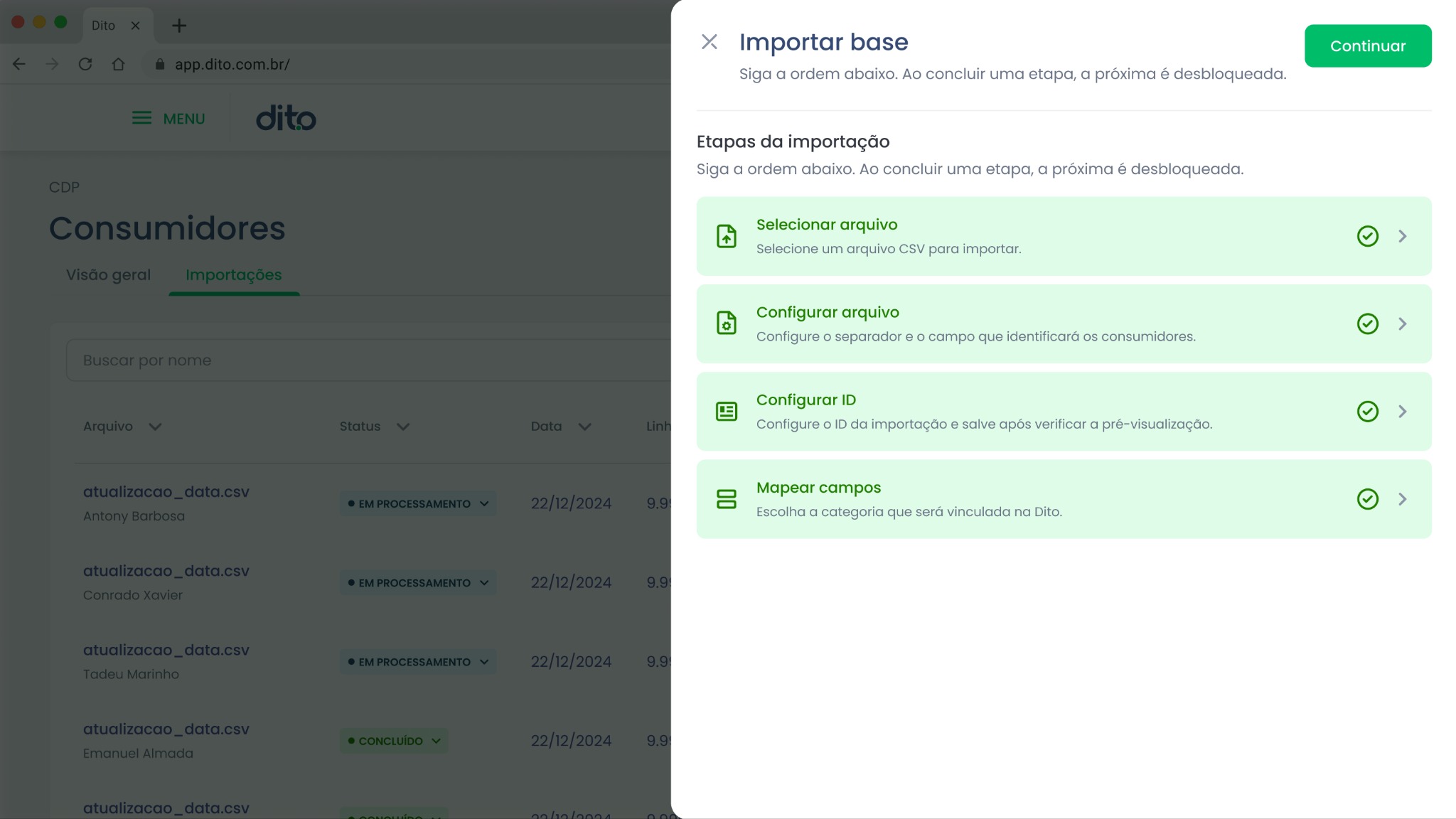Click the 22/12/2024 date in Antony Barbosa row
This screenshot has width=1456, height=819.
click(571, 503)
